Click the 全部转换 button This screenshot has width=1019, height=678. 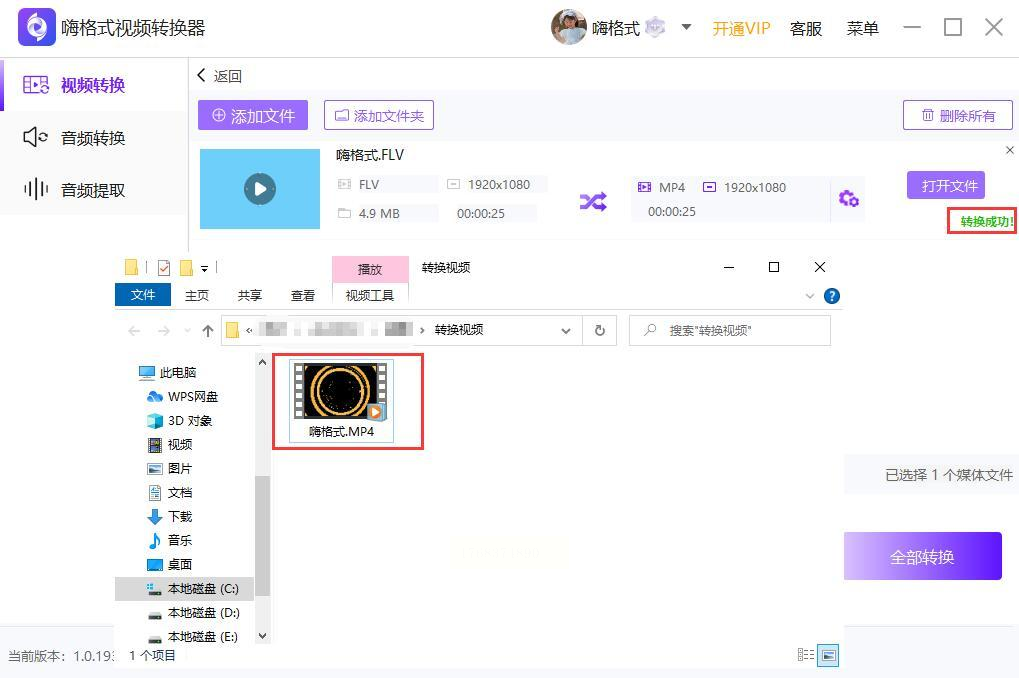coord(922,556)
